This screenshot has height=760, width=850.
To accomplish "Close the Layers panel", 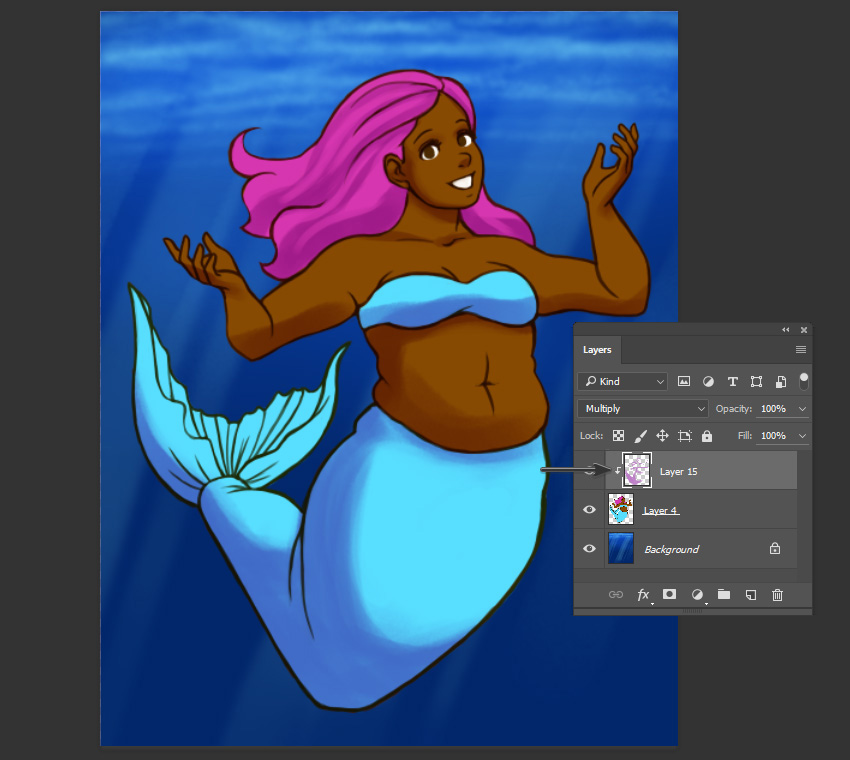I will tap(804, 330).
